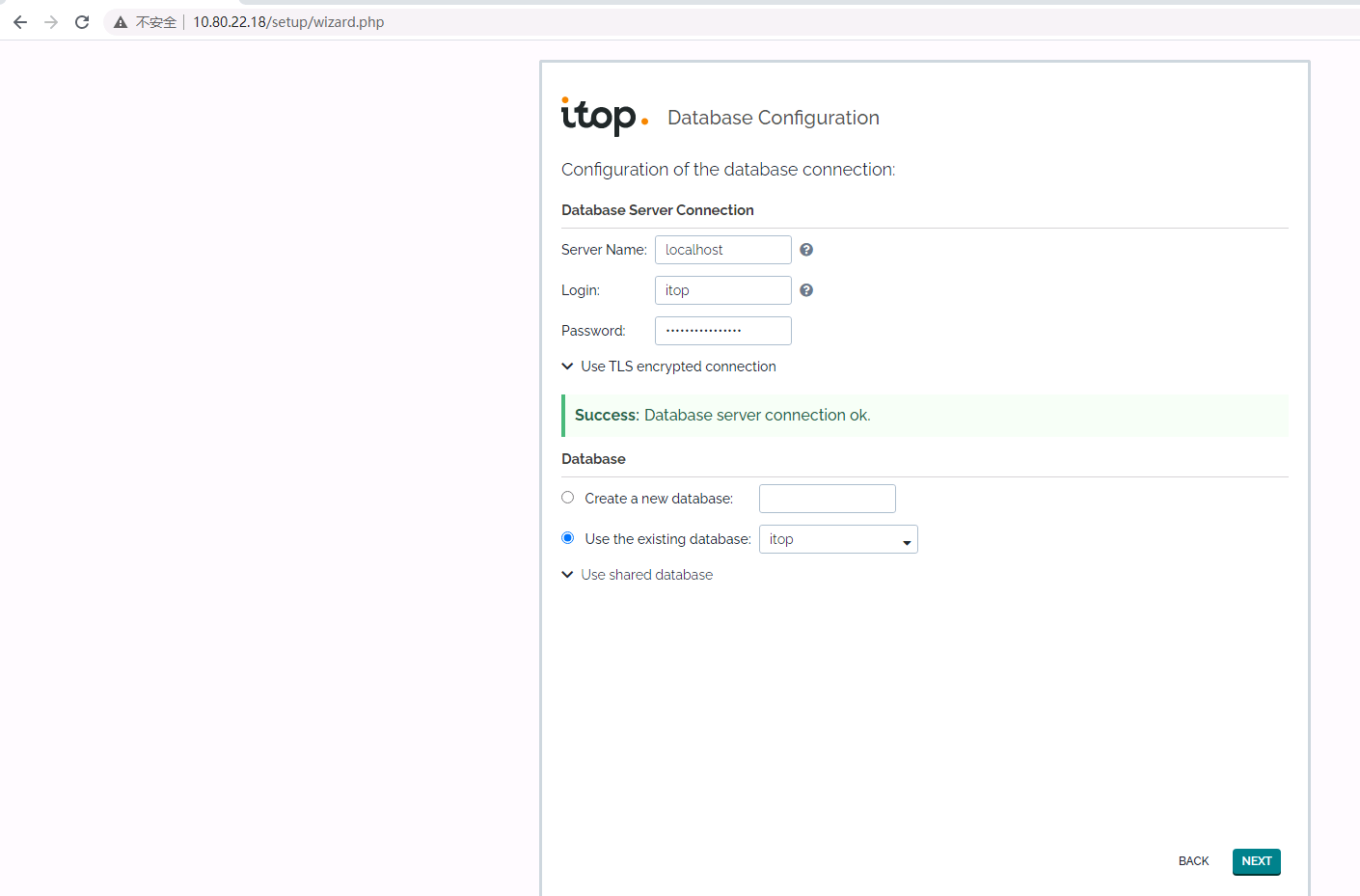Select the Create a new database radio
Viewport: 1360px width, 896px height.
pyautogui.click(x=568, y=498)
